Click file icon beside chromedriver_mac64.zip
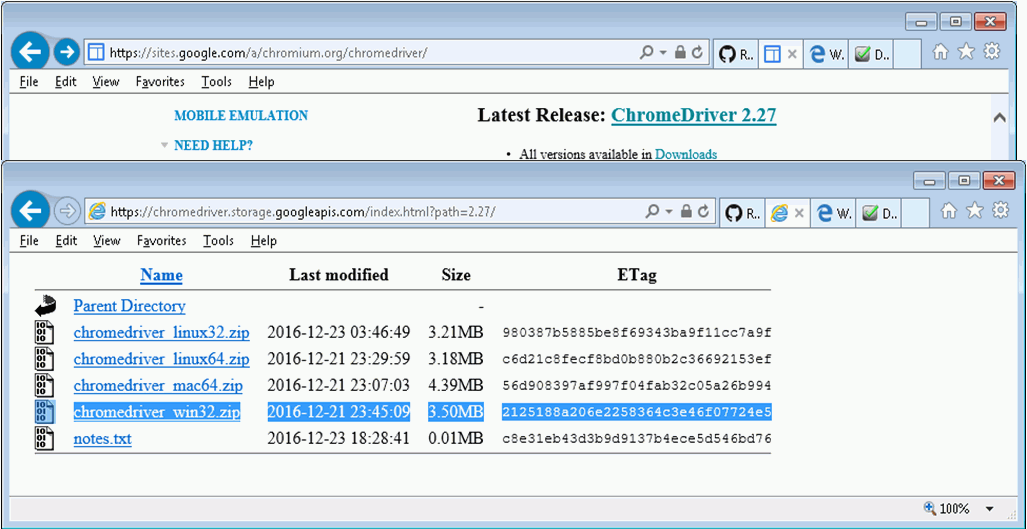The image size is (1027, 529). [44, 386]
